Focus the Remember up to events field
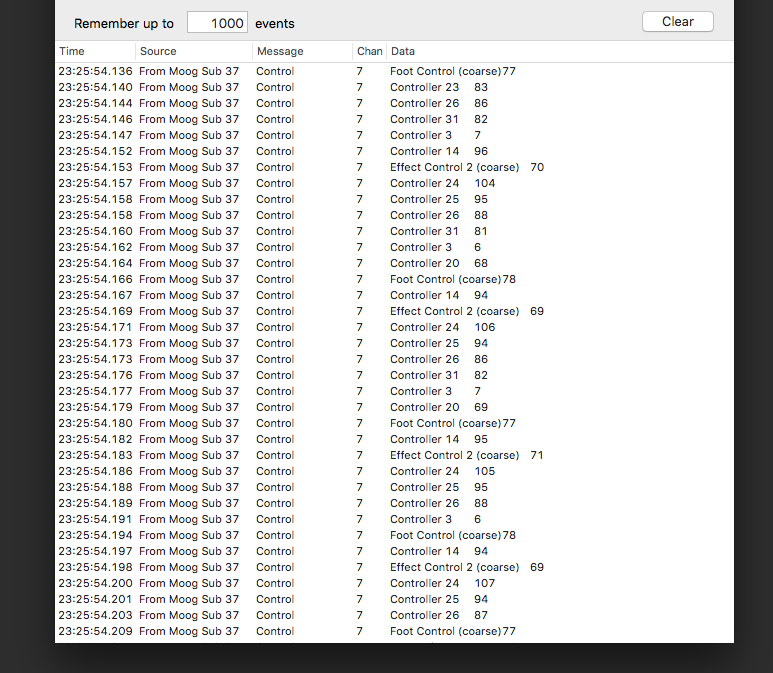Viewport: 773px width, 673px height. (x=217, y=23)
